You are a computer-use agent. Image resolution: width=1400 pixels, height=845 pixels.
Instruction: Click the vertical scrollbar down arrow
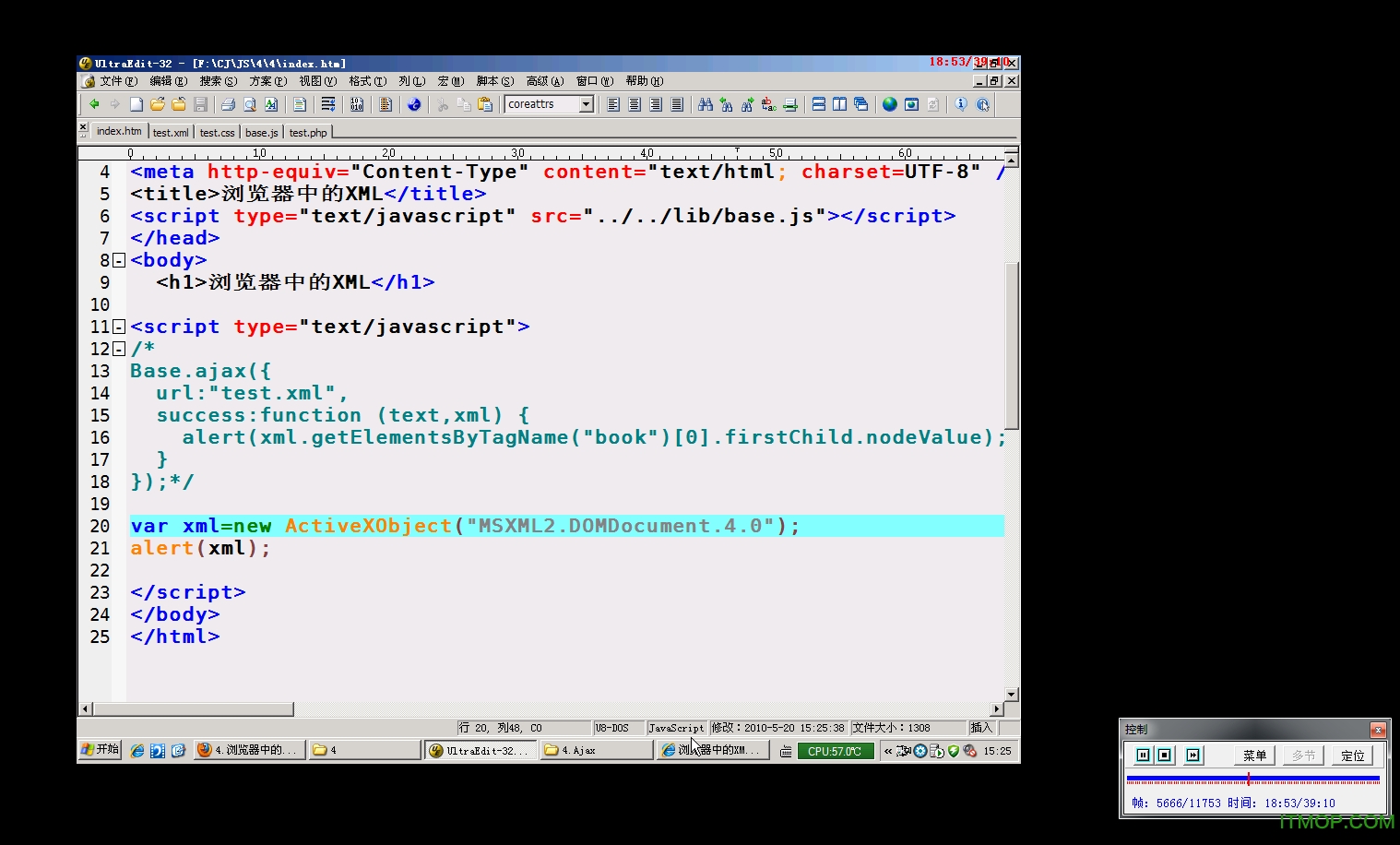(1012, 695)
